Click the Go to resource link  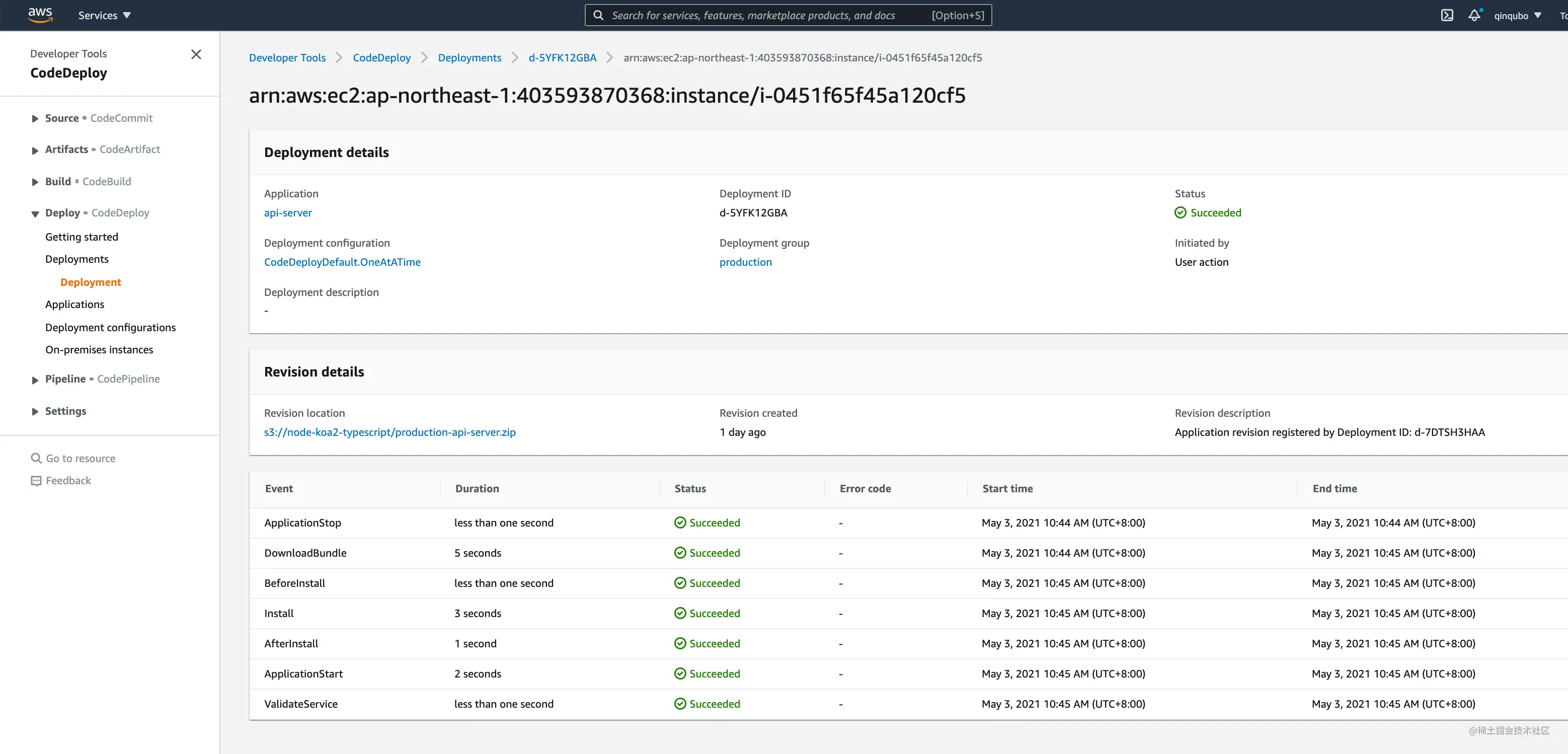pyautogui.click(x=81, y=458)
